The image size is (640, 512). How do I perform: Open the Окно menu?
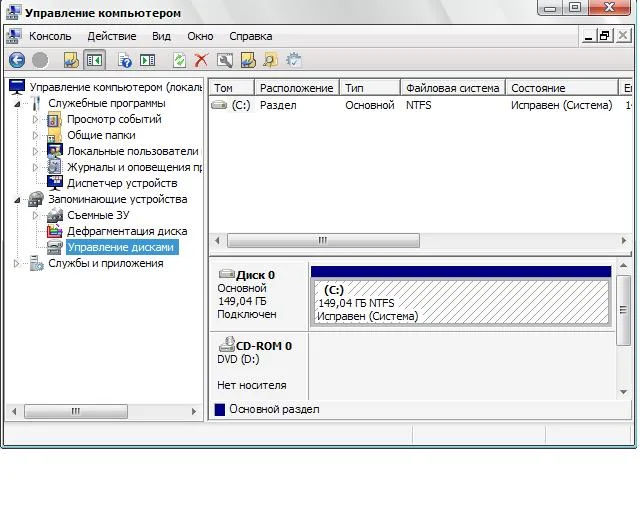(200, 36)
